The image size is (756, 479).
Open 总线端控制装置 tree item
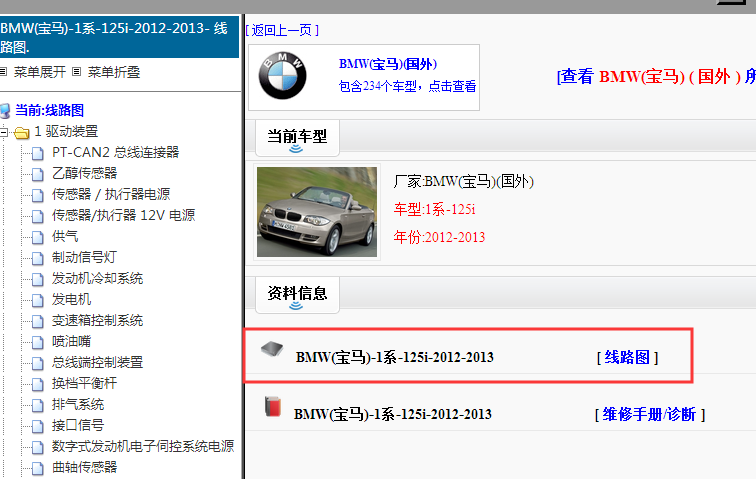click(97, 363)
